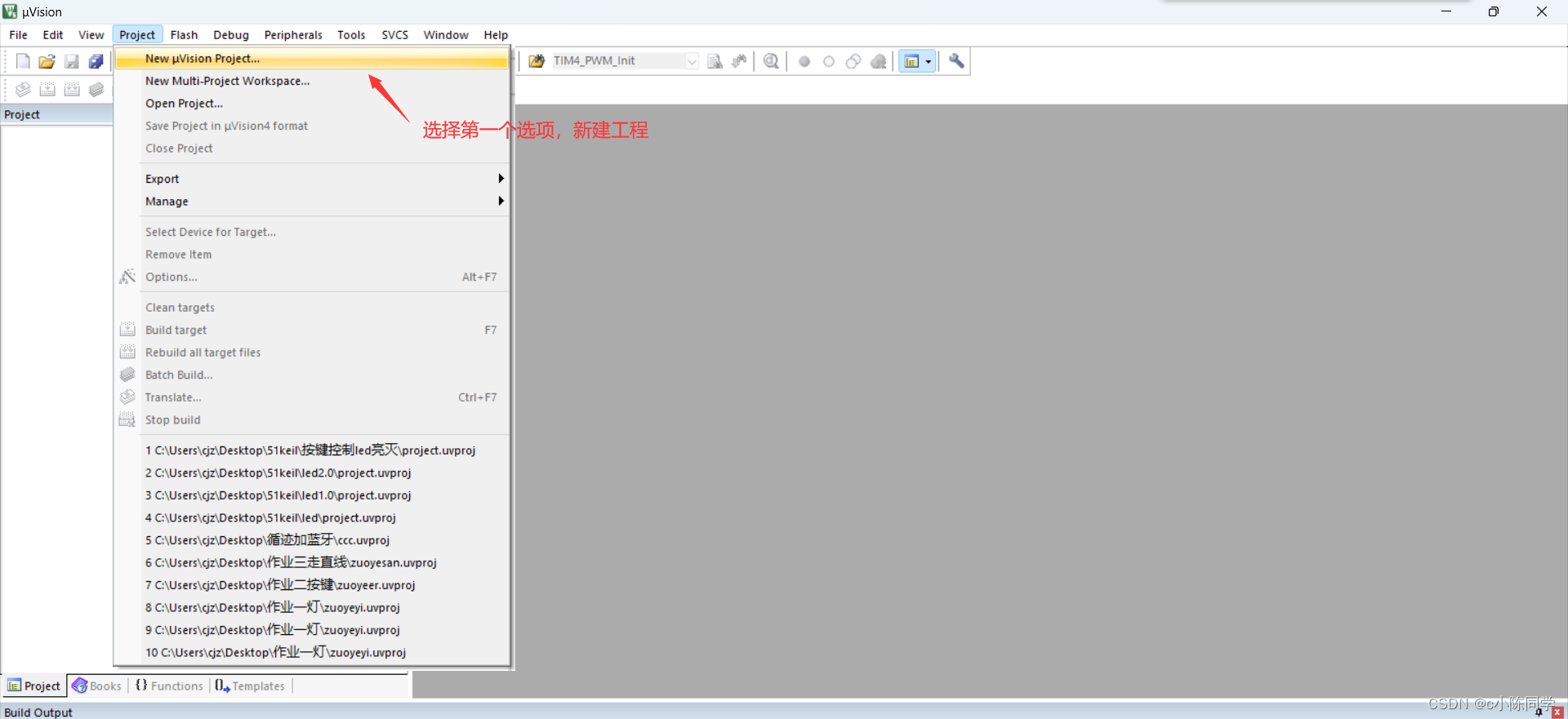This screenshot has width=1568, height=719.
Task: Click the Rebuild all target files menu icon
Action: [127, 352]
